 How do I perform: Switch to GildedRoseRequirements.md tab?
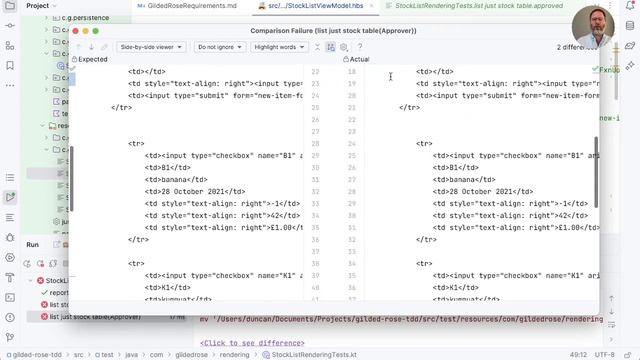tap(187, 6)
